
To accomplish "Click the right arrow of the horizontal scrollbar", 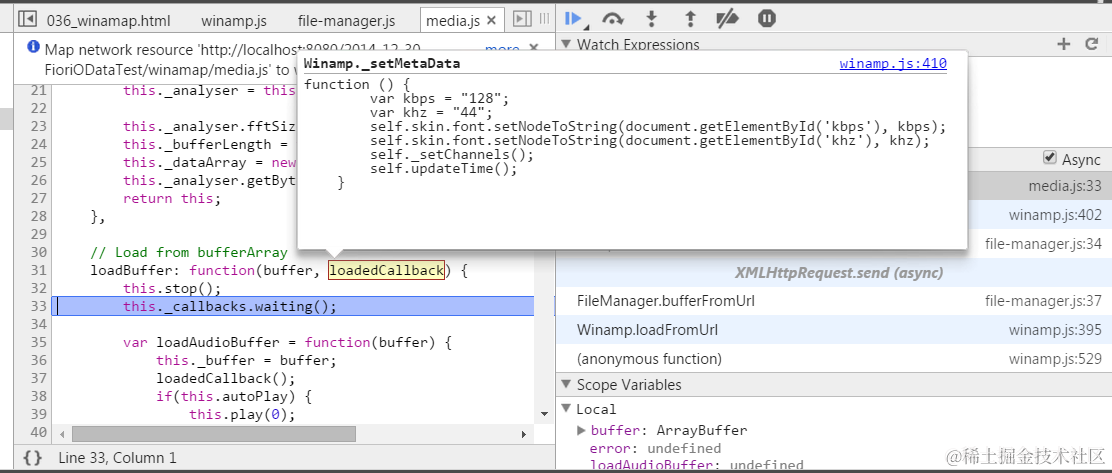I will click(x=524, y=433).
